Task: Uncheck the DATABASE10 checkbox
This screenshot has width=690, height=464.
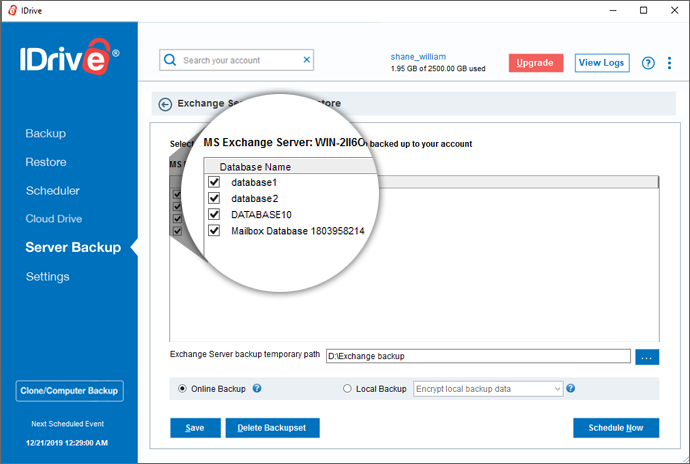Action: [x=214, y=214]
